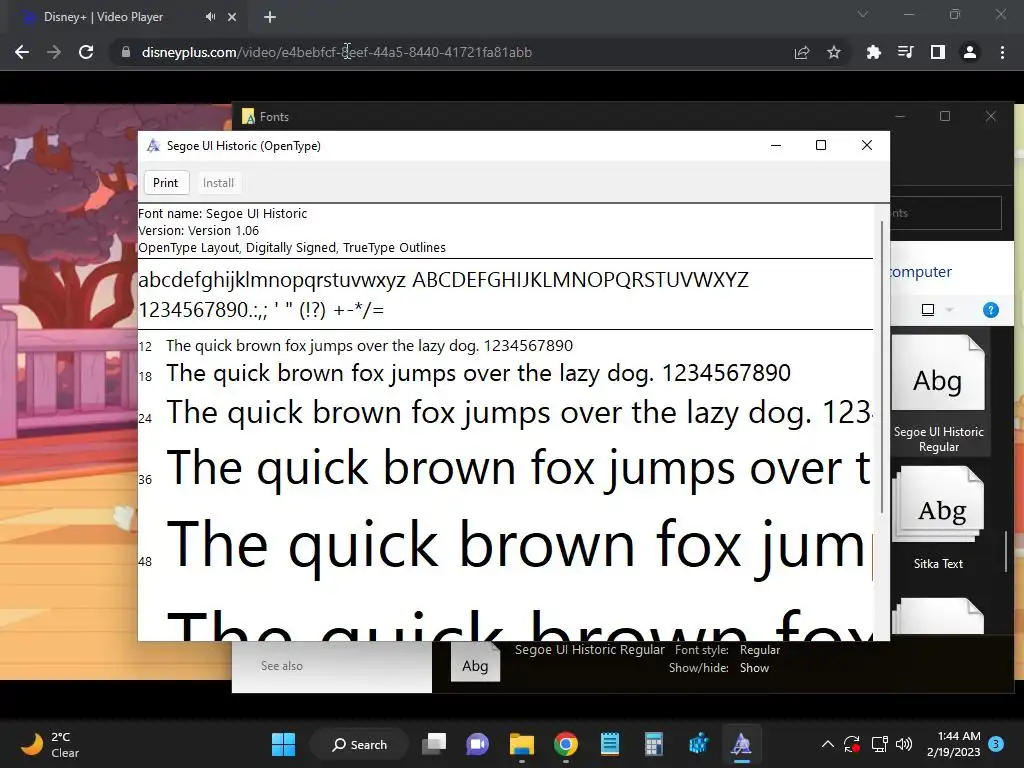Switch to Google Chrome on taskbar
The height and width of the screenshot is (768, 1024).
pos(566,744)
